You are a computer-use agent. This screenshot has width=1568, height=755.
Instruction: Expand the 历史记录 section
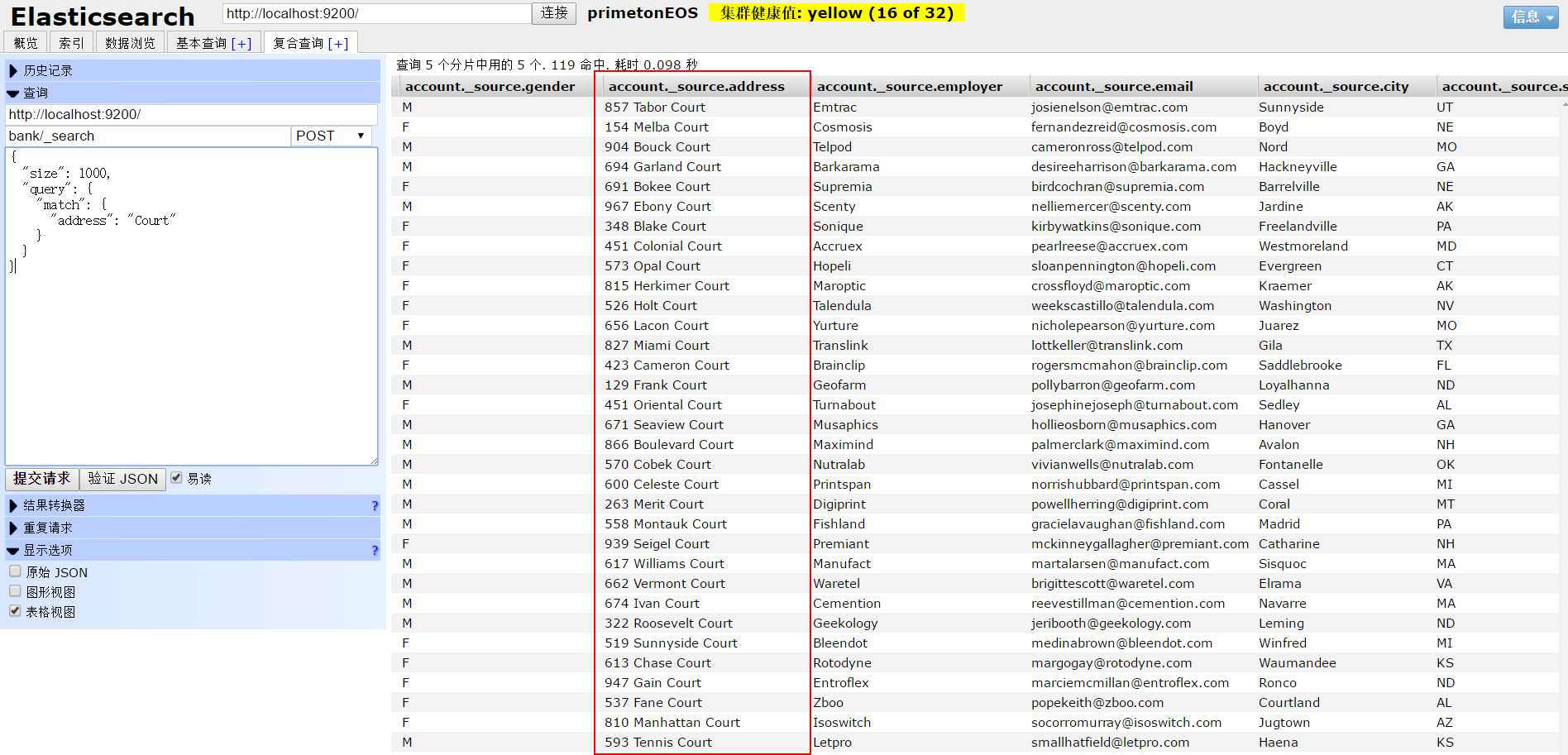[193, 70]
